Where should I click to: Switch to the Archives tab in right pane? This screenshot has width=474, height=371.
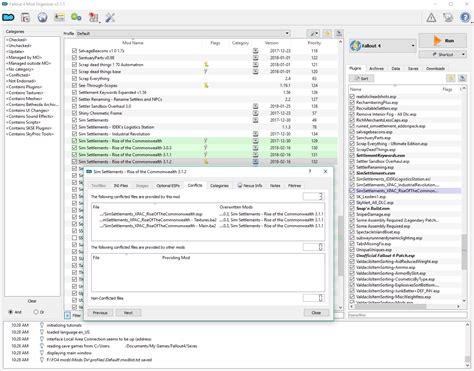coord(376,68)
